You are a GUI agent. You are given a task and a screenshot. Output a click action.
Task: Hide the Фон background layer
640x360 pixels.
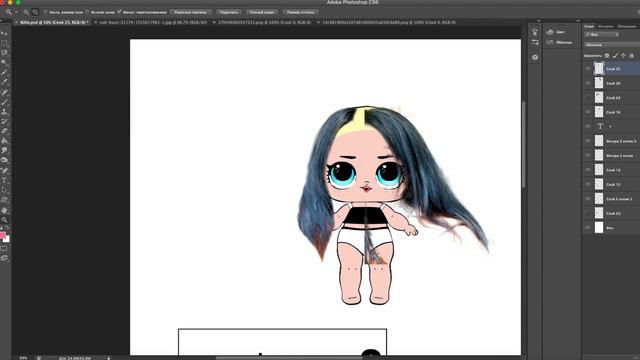[x=587, y=228]
